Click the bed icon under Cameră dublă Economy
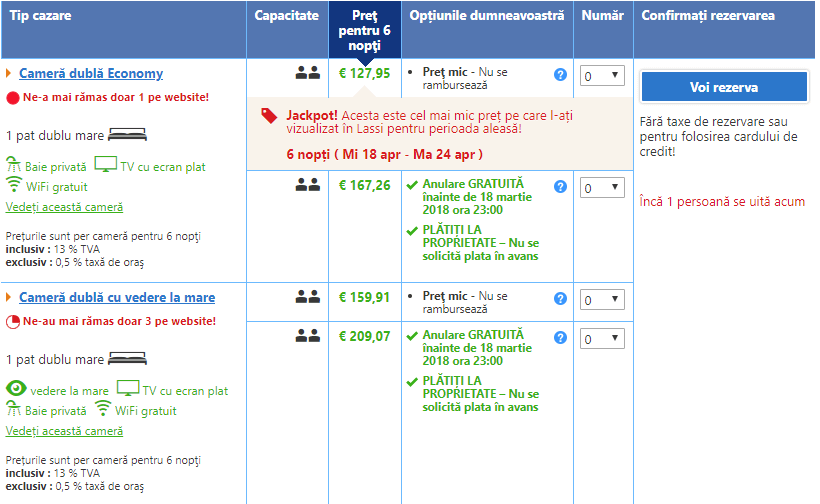This screenshot has height=504, width=820. 127,135
